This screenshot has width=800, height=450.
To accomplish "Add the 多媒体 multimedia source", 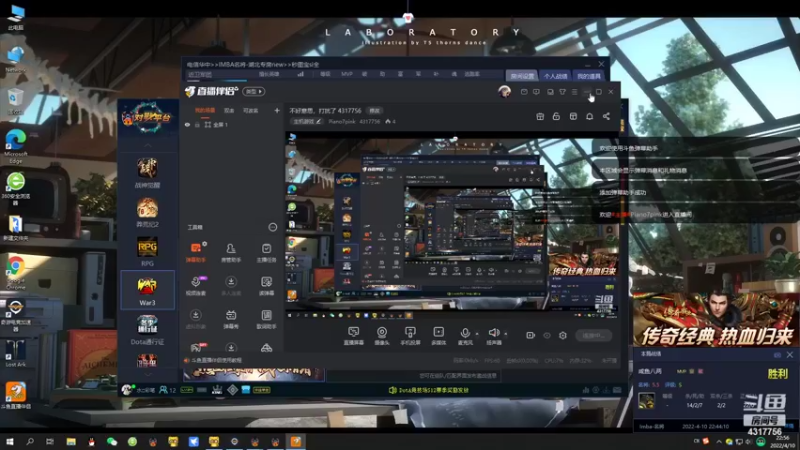I will click(438, 336).
